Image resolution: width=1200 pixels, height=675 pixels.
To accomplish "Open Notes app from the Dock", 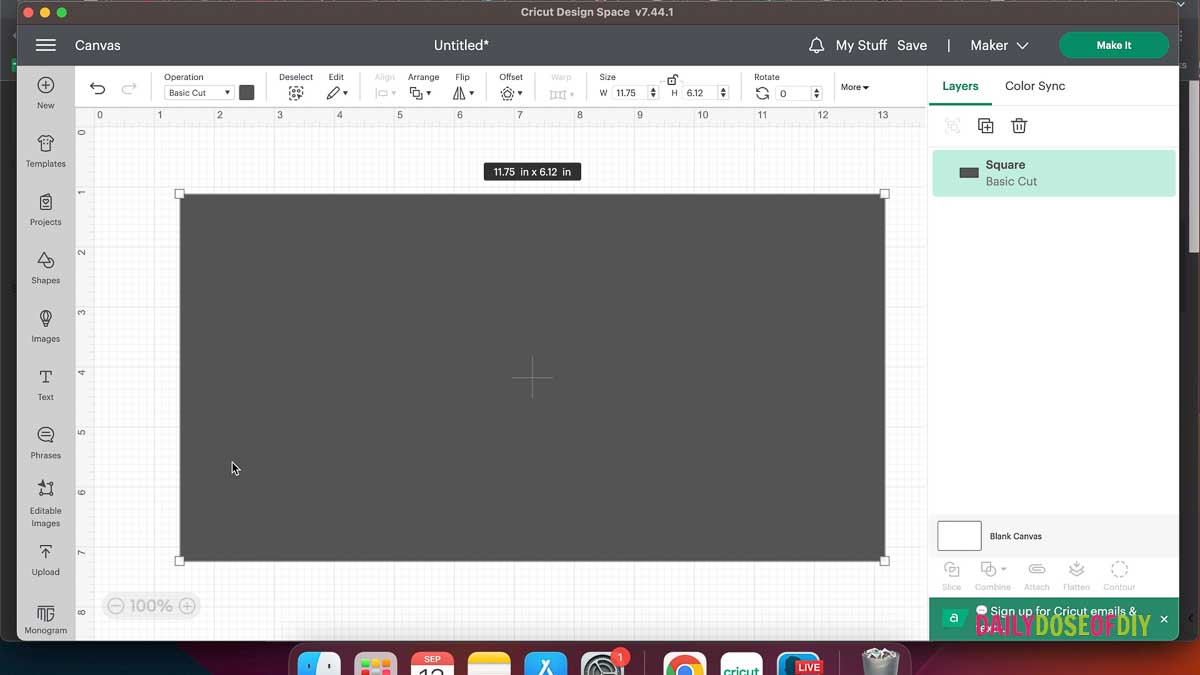I will click(489, 664).
